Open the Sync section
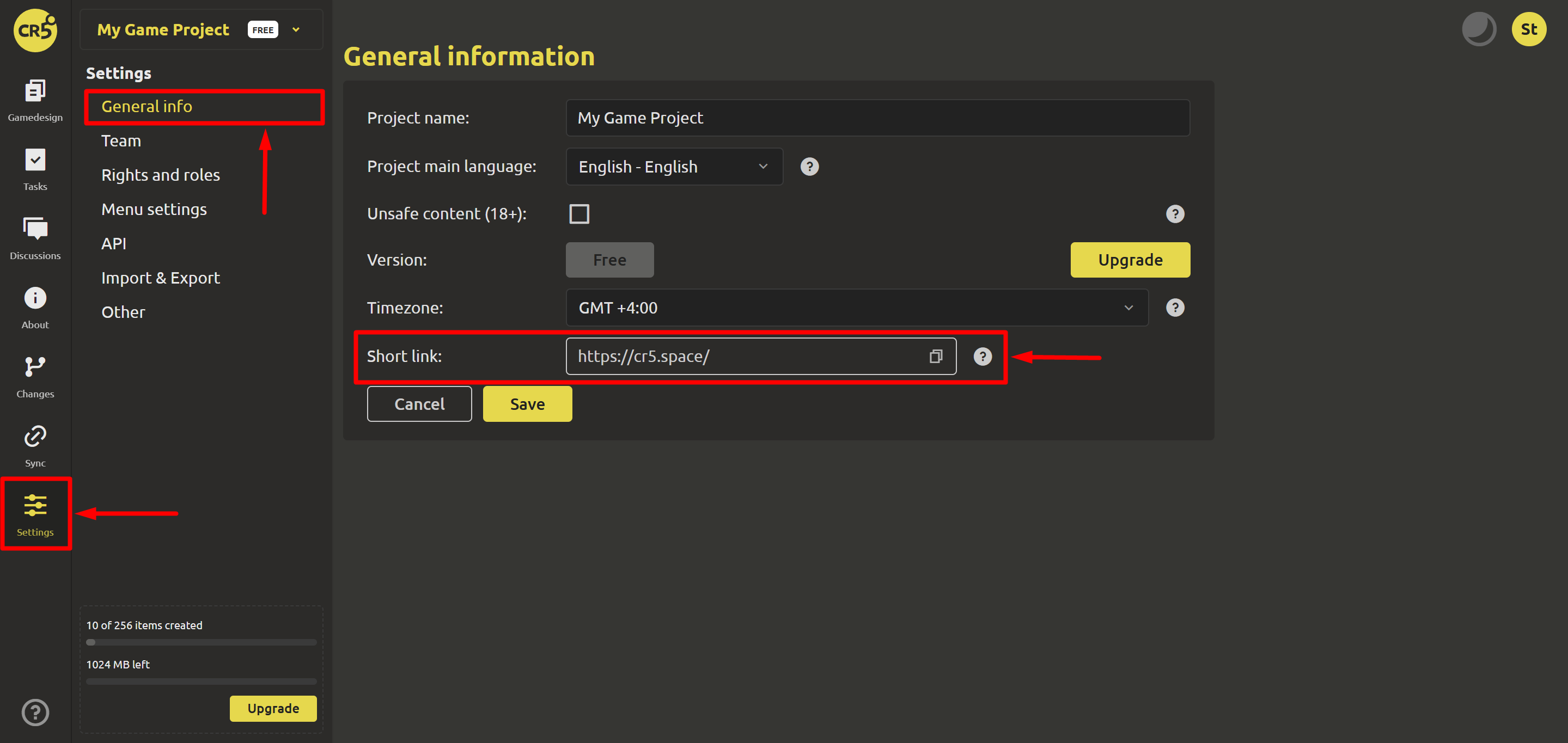The image size is (1568, 743). tap(35, 446)
